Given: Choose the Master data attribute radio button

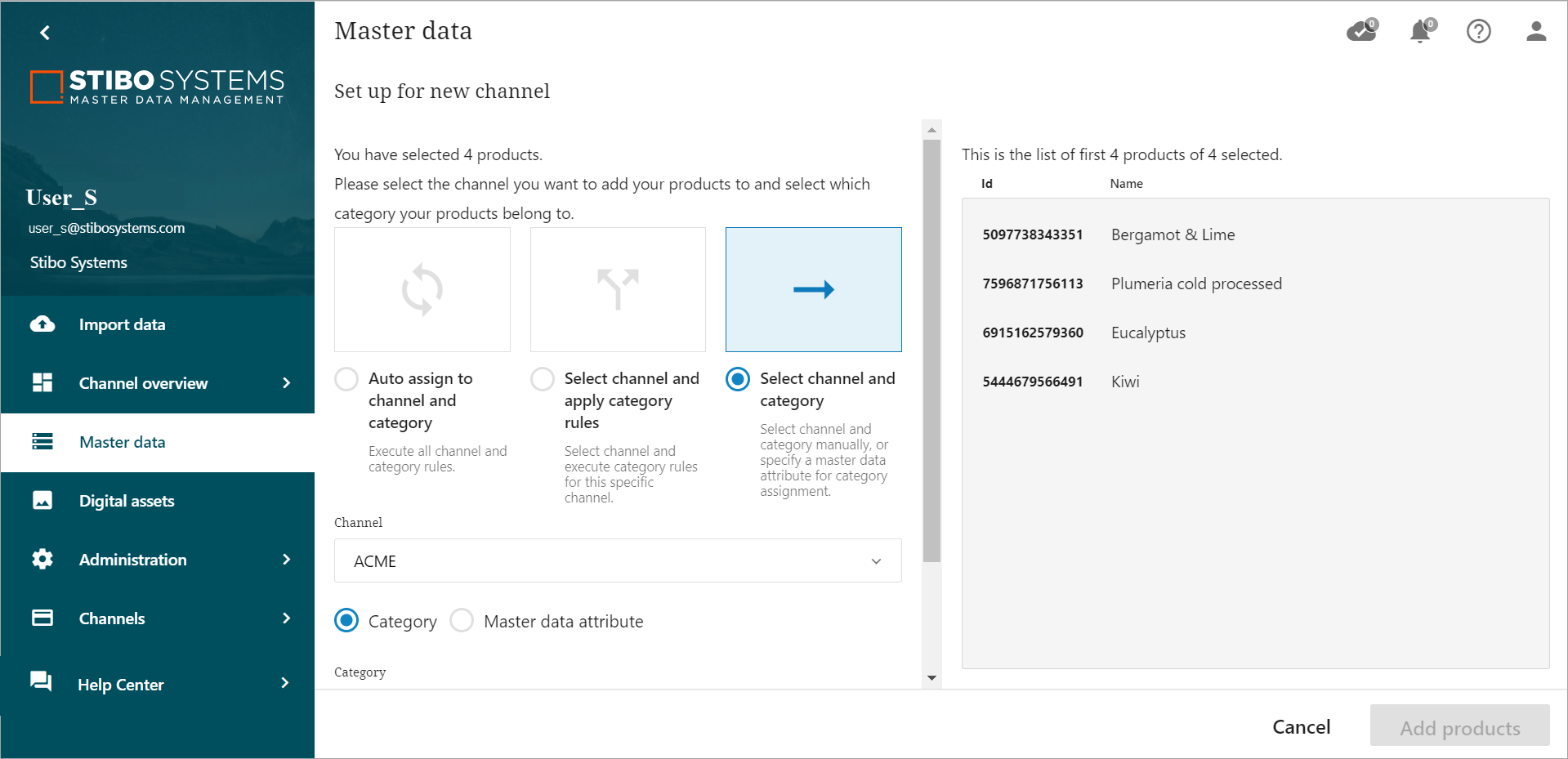Looking at the screenshot, I should (x=462, y=621).
